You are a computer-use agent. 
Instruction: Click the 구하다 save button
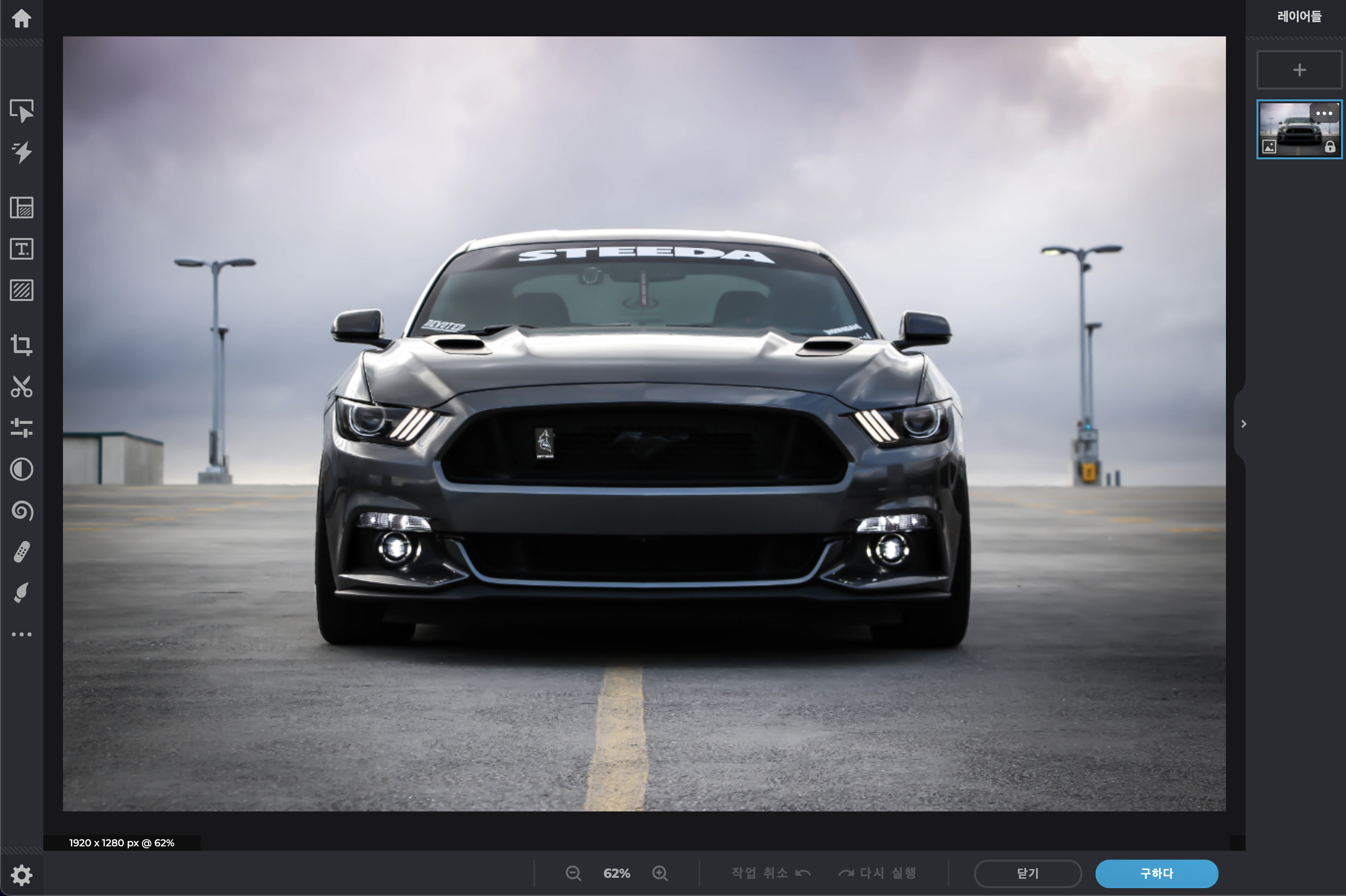tap(1157, 874)
